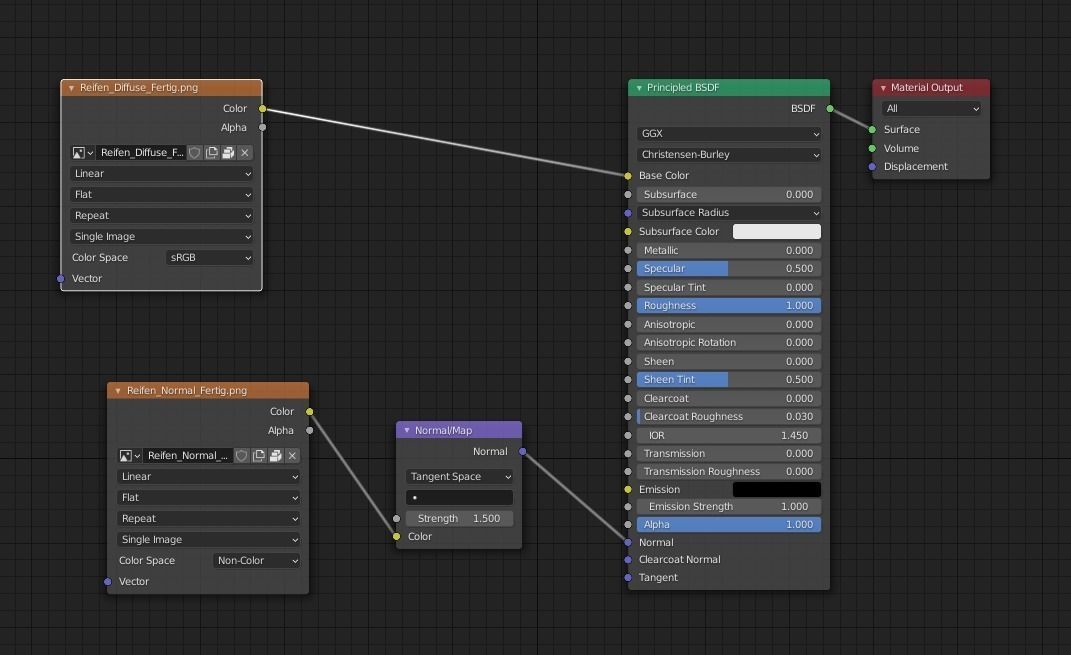Click the Transmission value field

(x=729, y=454)
